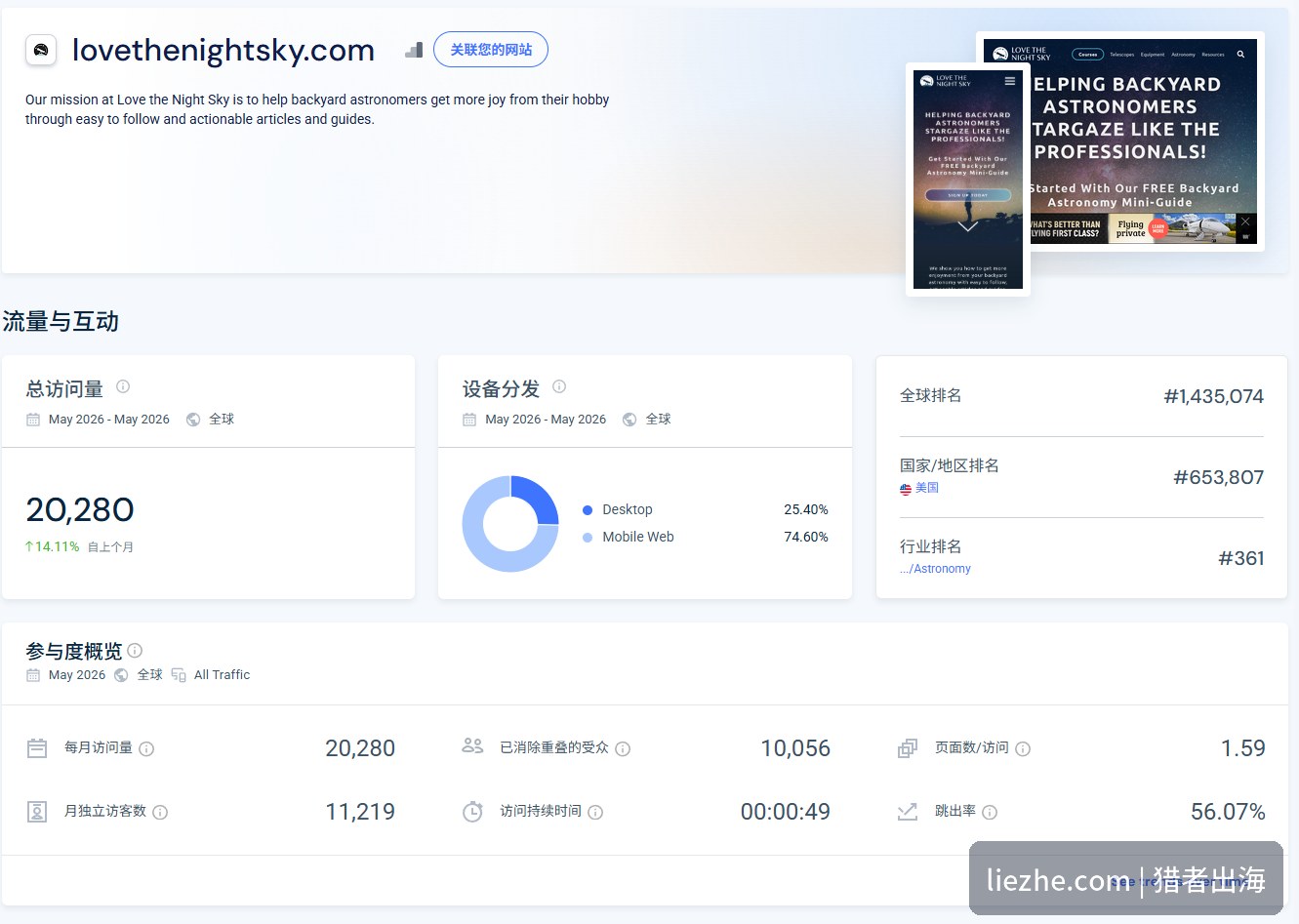Click the traffic bars icon beside the domain name

pyautogui.click(x=414, y=50)
